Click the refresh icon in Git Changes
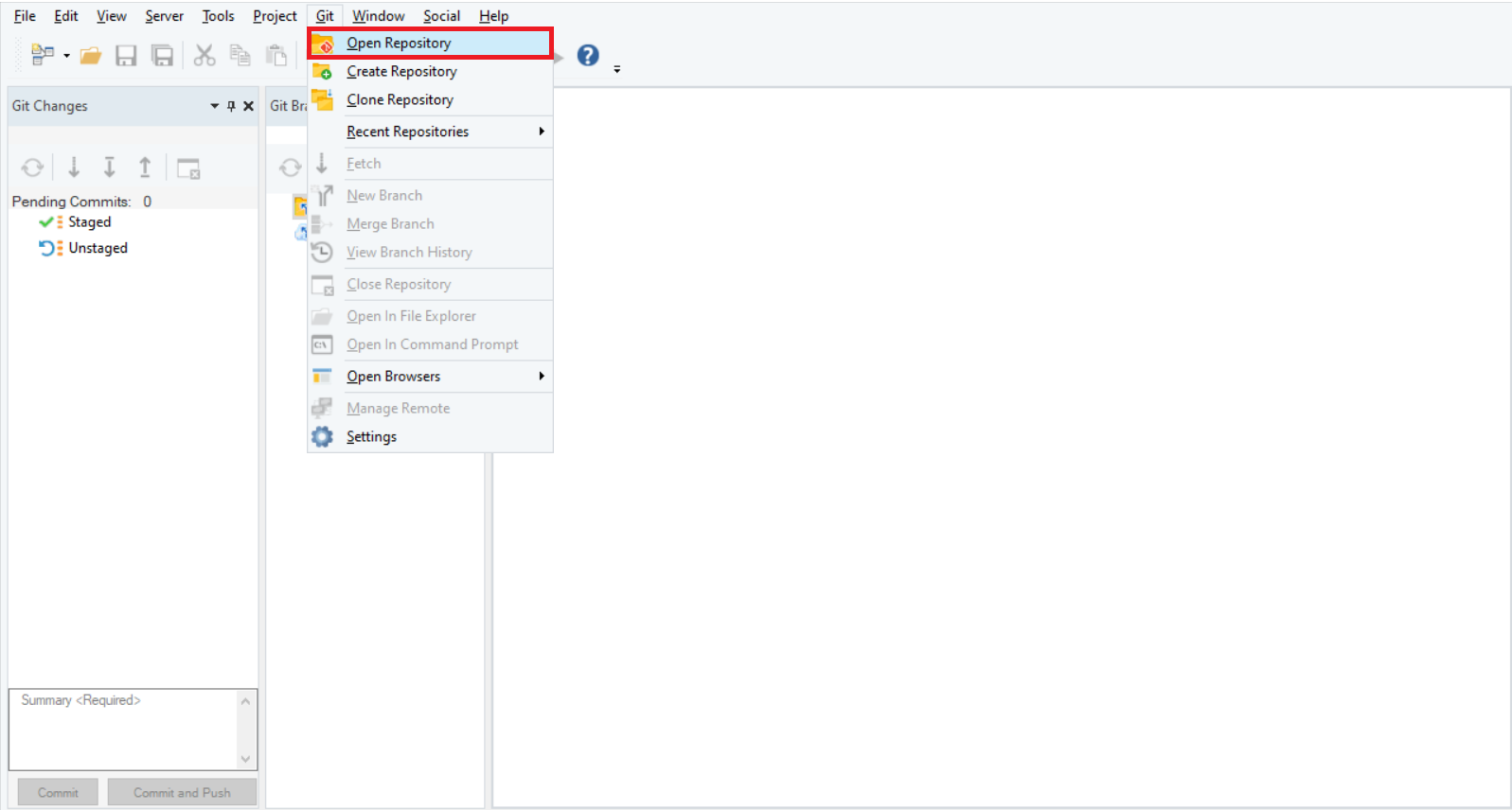1512x810 pixels. [x=32, y=167]
